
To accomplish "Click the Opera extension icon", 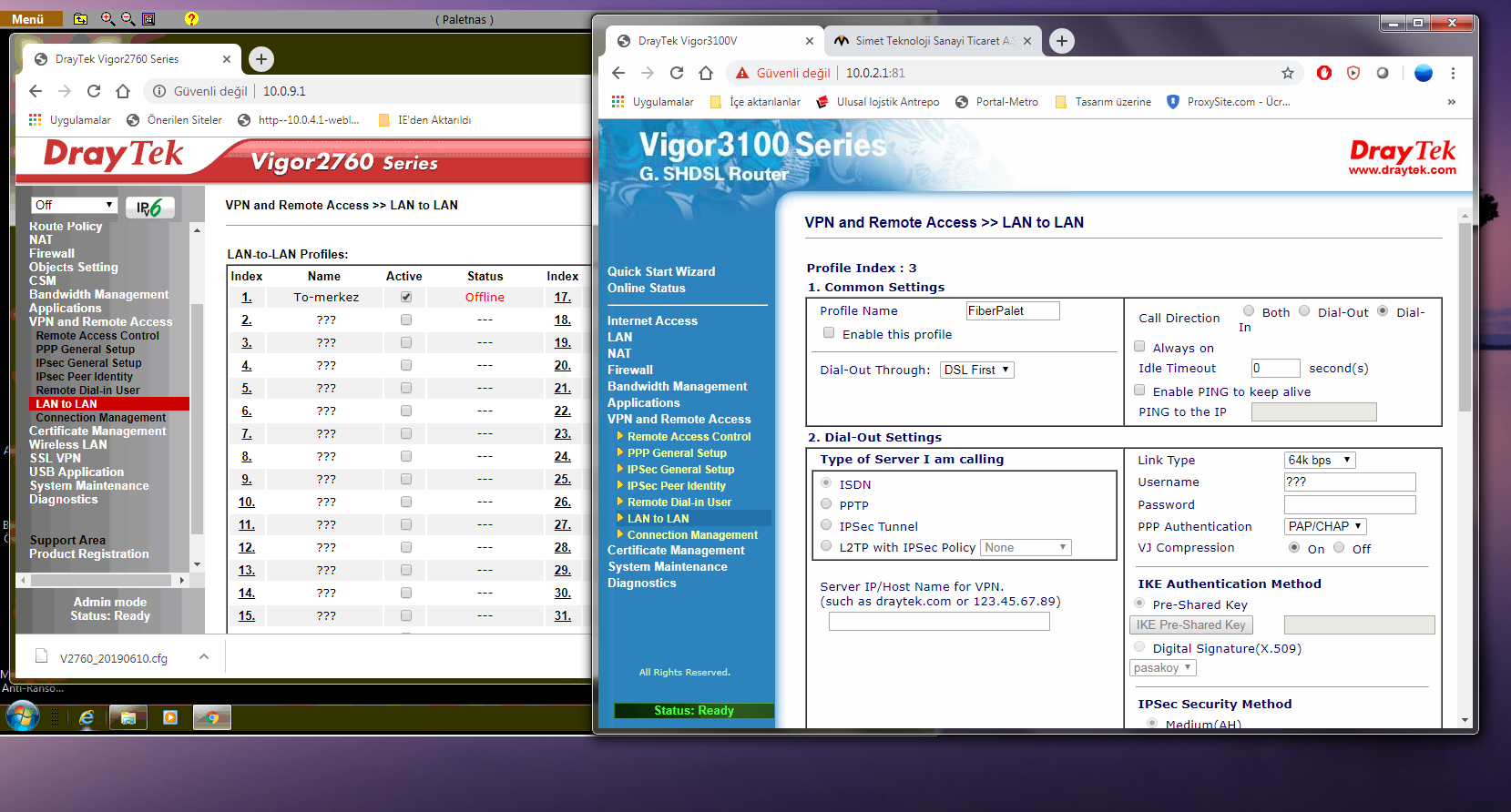I will [x=1324, y=73].
